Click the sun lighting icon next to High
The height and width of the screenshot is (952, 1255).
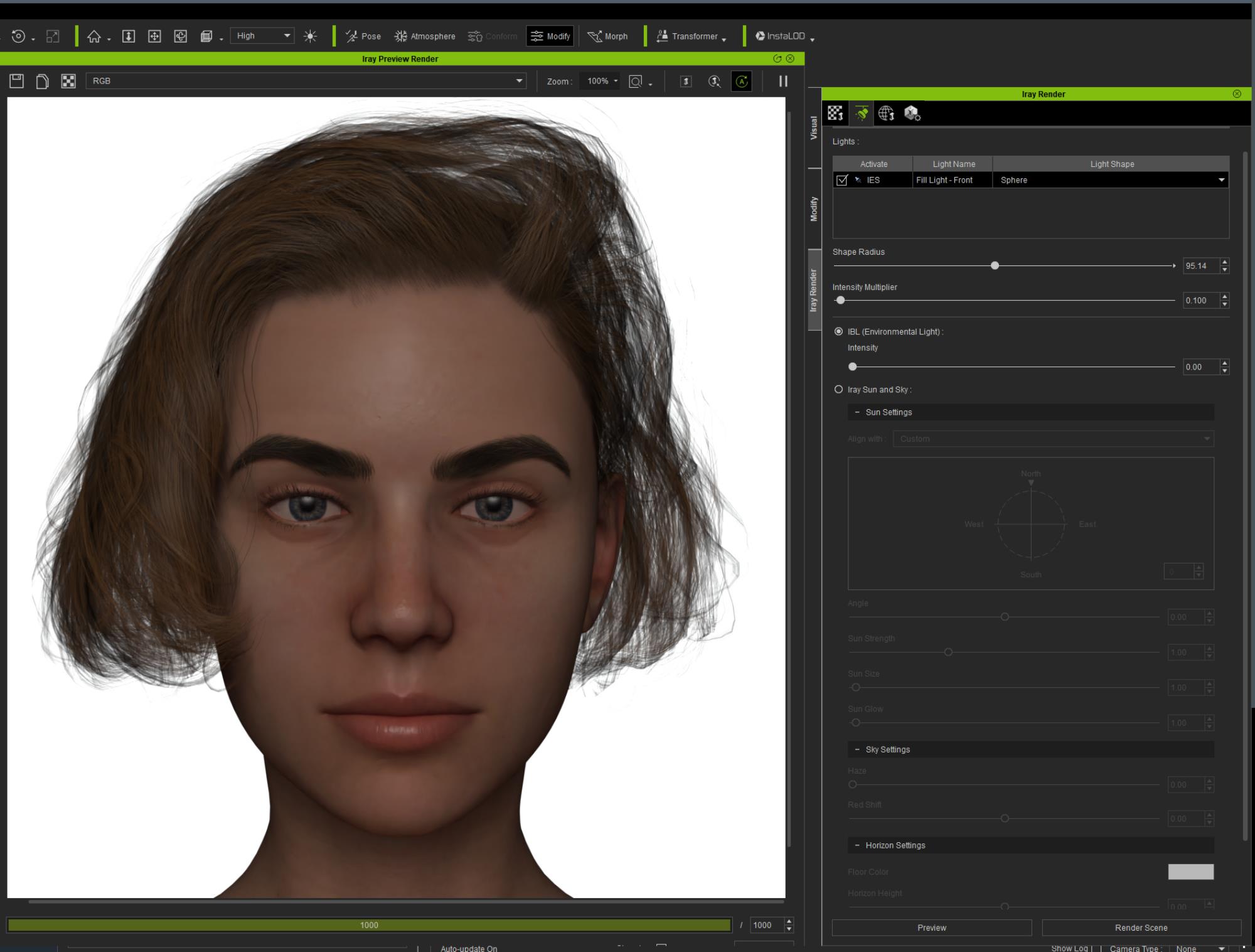point(310,36)
